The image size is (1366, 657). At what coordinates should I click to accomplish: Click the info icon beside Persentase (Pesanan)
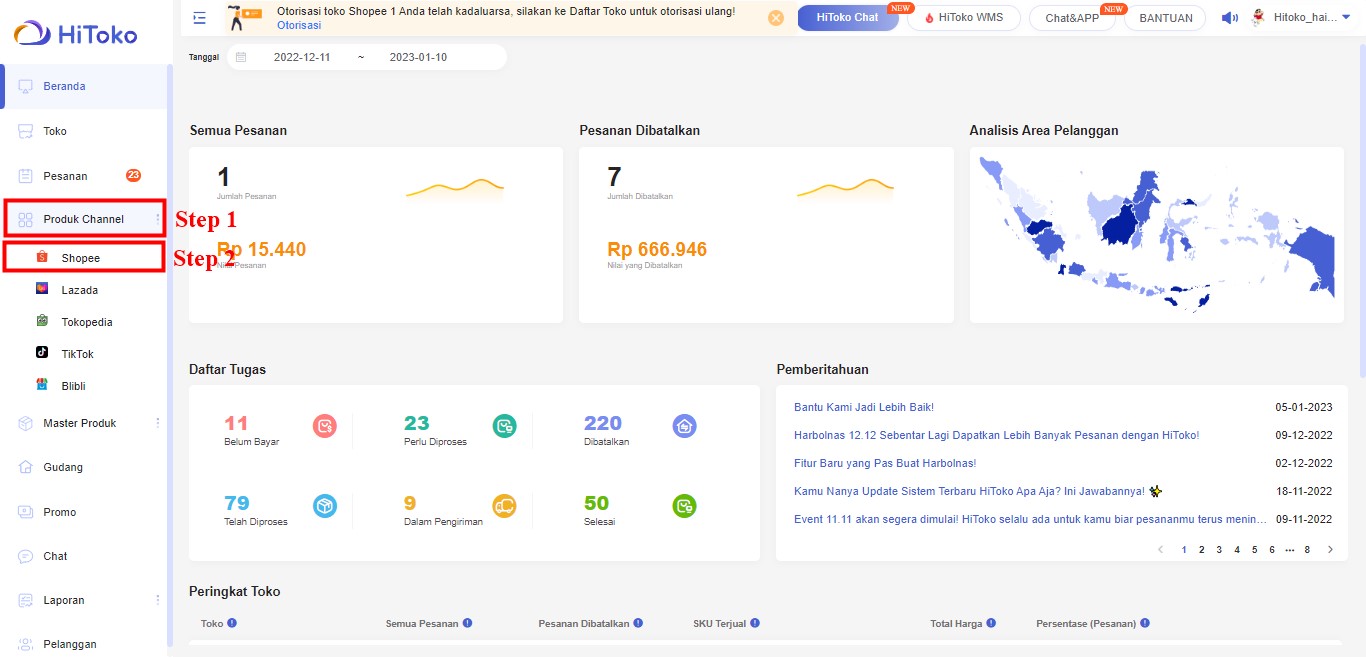(1145, 623)
